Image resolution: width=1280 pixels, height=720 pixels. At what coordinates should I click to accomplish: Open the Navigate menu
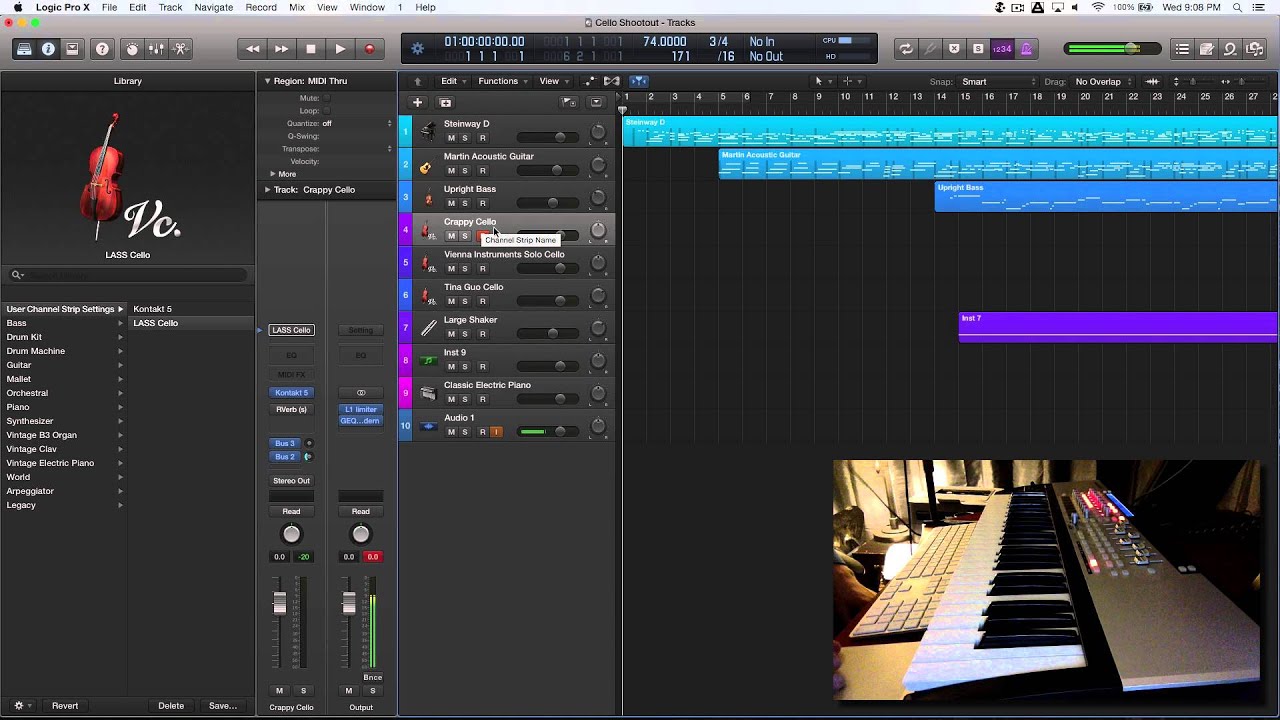[214, 7]
